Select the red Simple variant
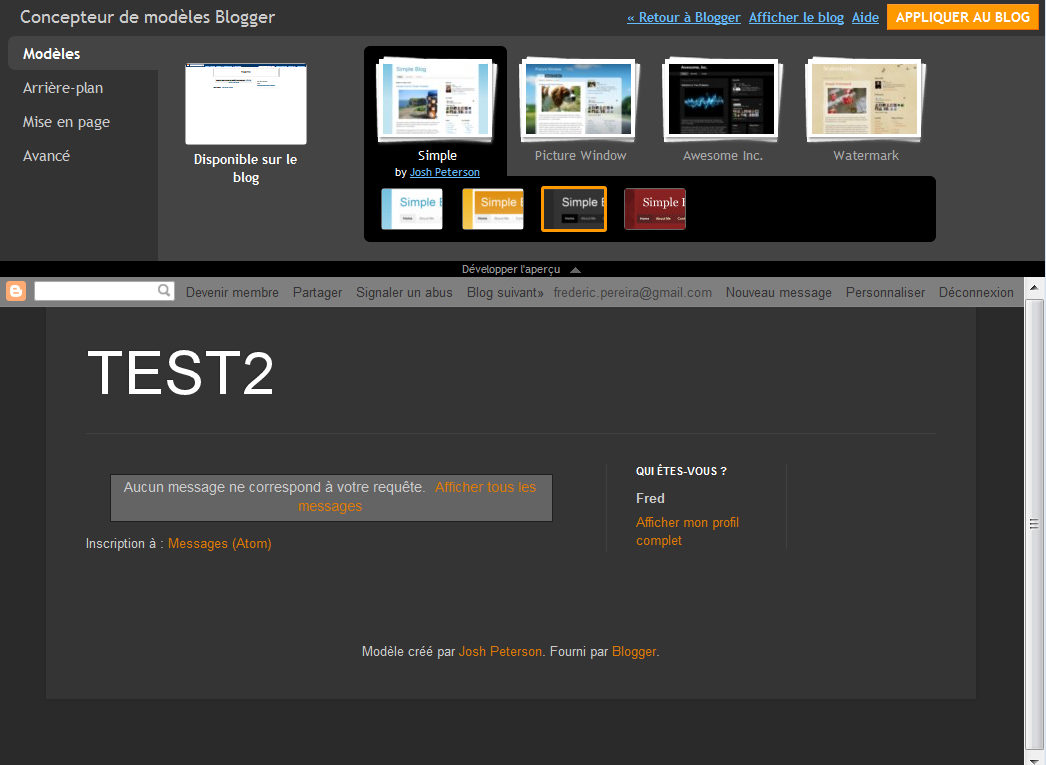Screen dimensions: 1046x765 655,209
